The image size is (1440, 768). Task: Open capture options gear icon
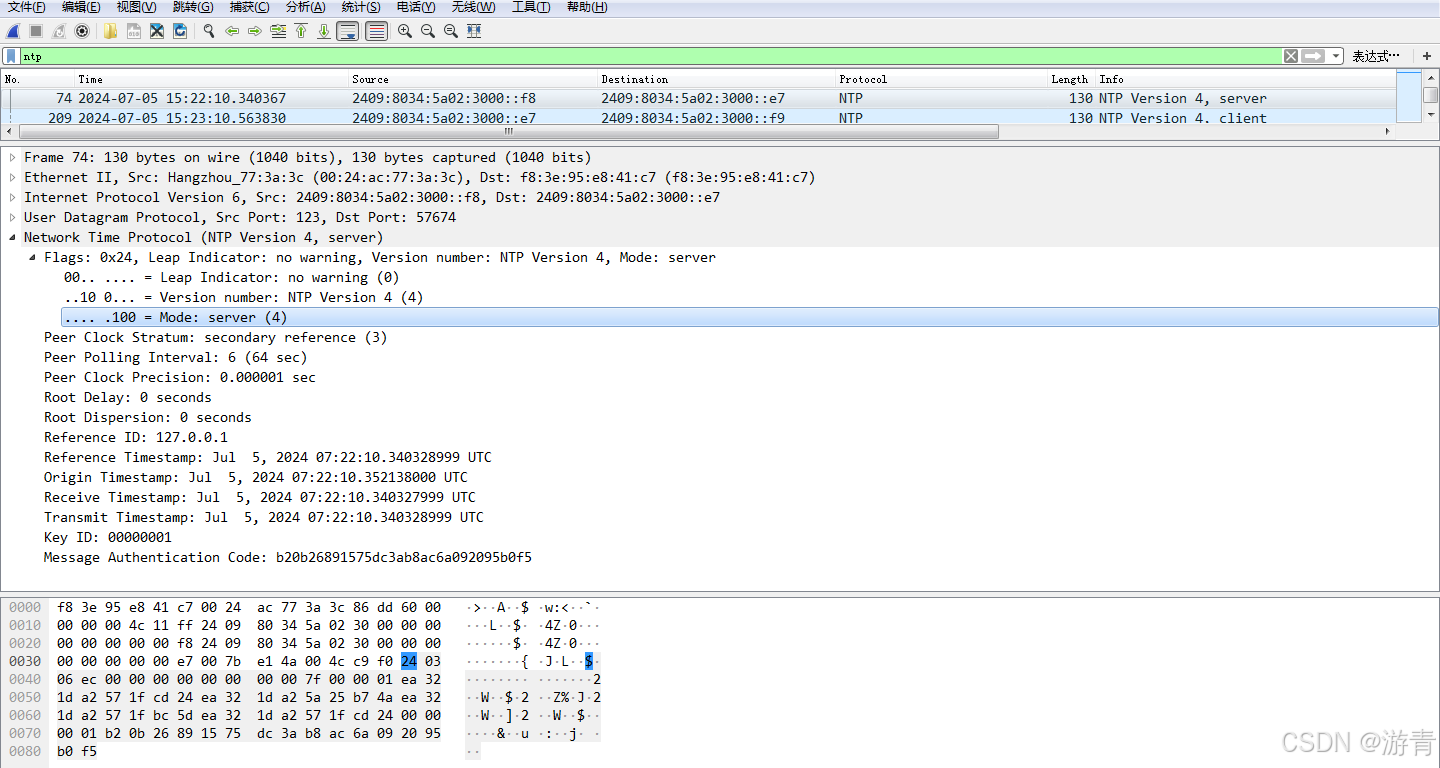pyautogui.click(x=82, y=31)
